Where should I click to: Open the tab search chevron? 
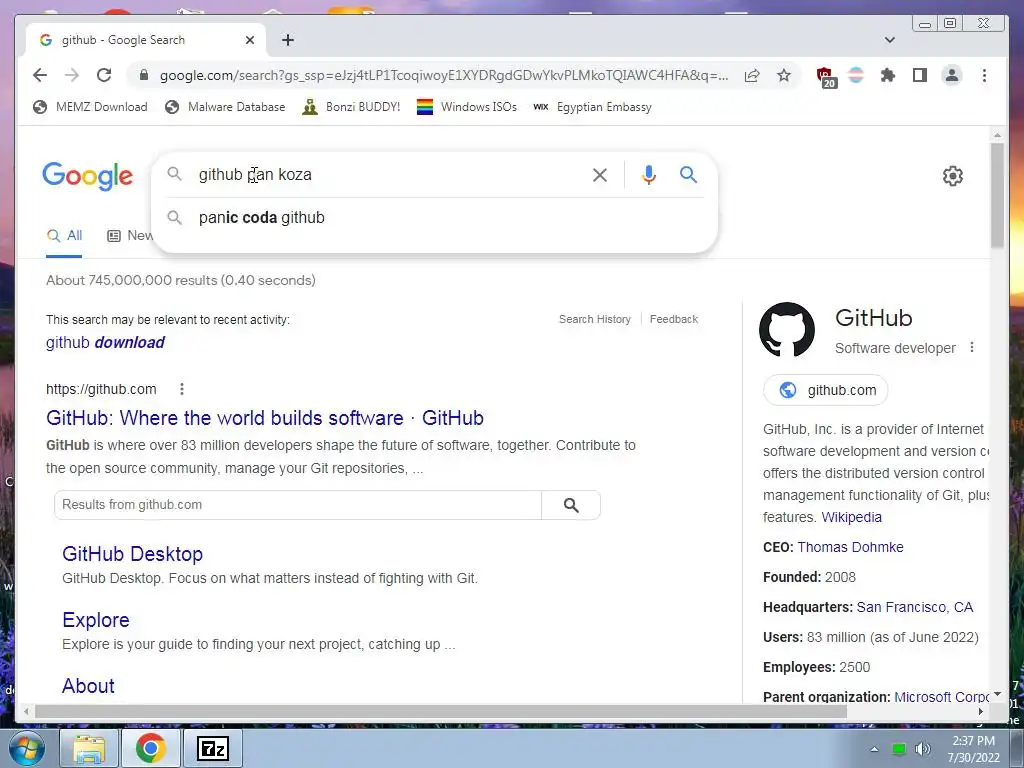[x=889, y=40]
